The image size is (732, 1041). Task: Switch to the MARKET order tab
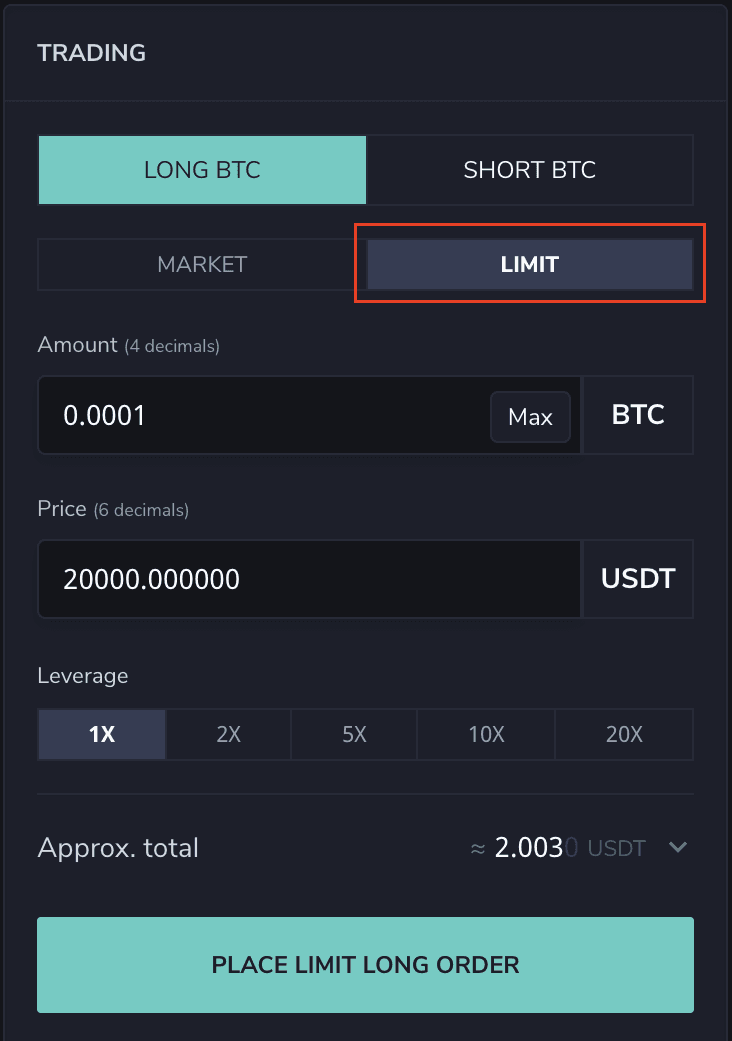(x=202, y=265)
